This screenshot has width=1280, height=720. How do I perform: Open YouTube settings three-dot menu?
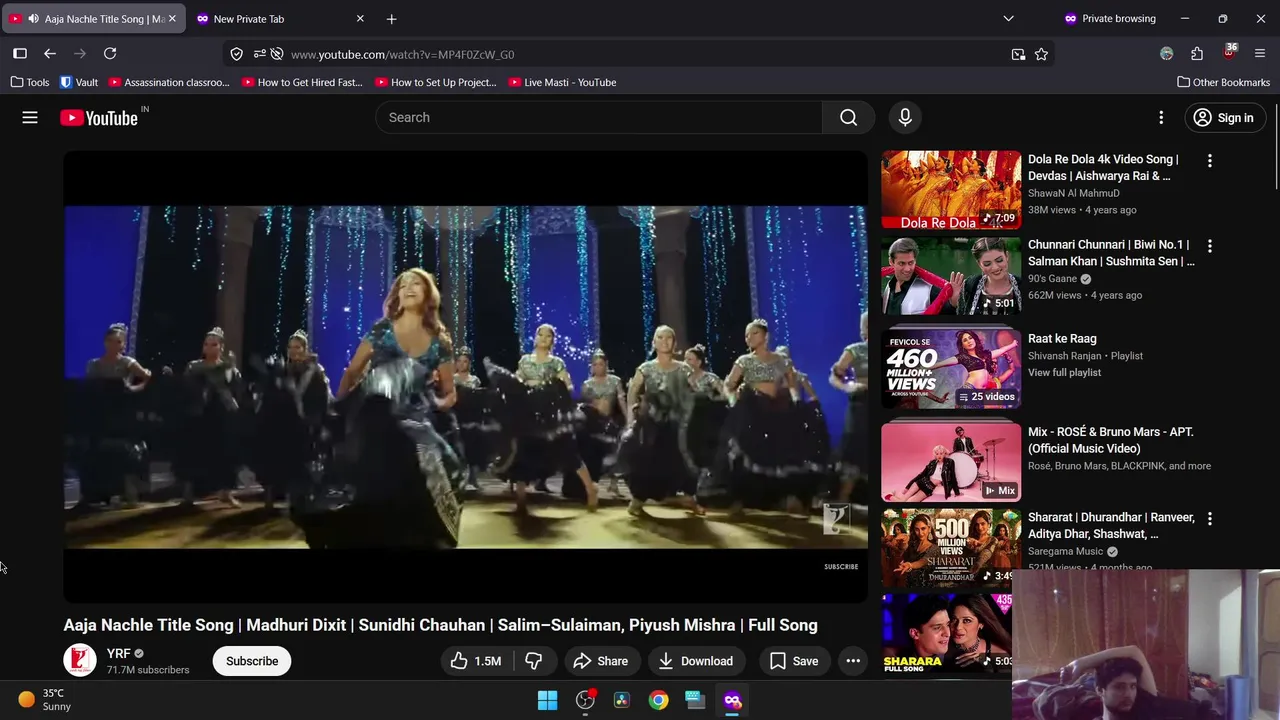click(1161, 118)
